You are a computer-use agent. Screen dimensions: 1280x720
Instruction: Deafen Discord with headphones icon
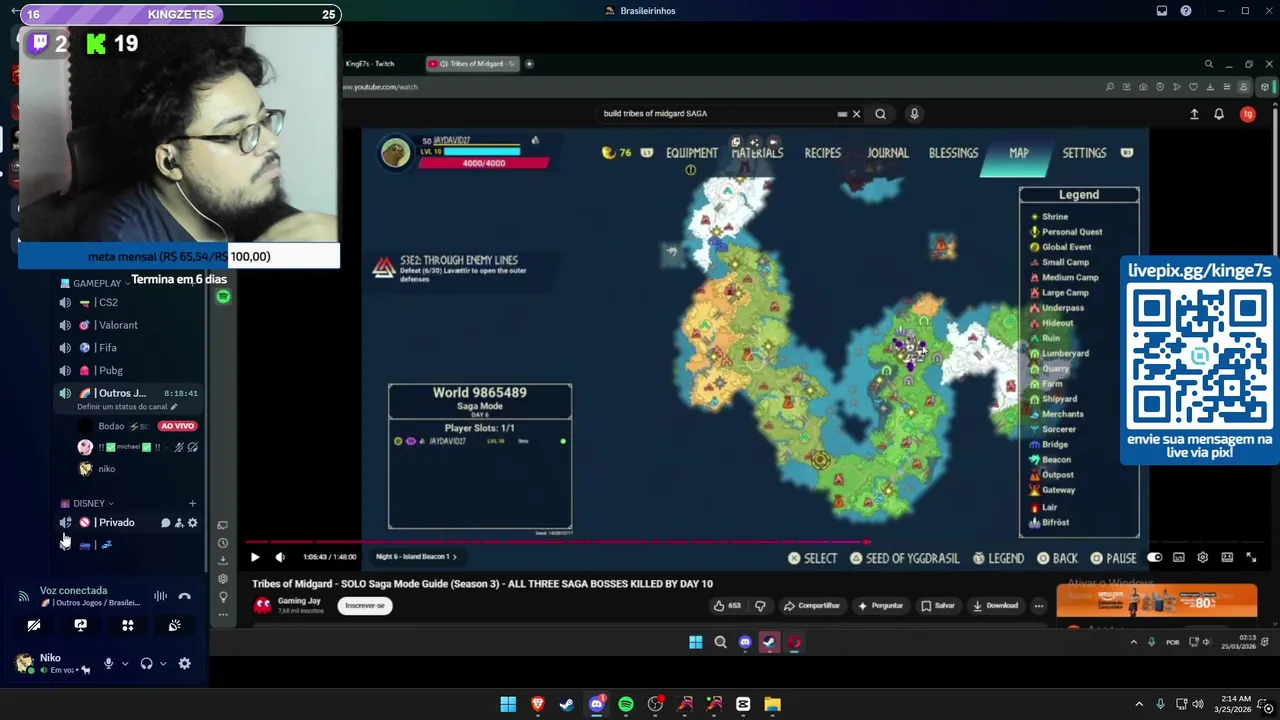(x=146, y=664)
